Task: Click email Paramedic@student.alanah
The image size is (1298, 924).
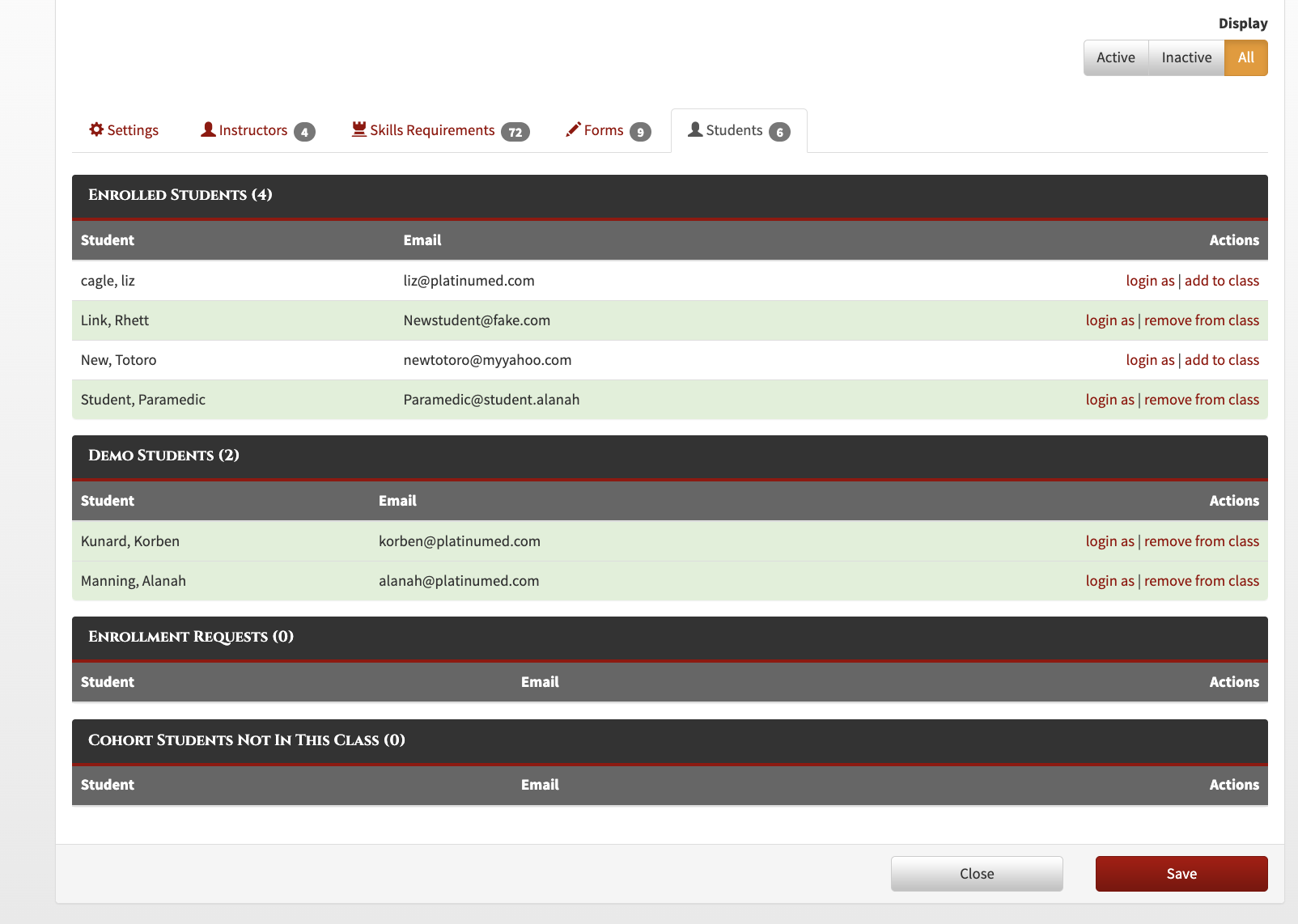Action: point(491,400)
